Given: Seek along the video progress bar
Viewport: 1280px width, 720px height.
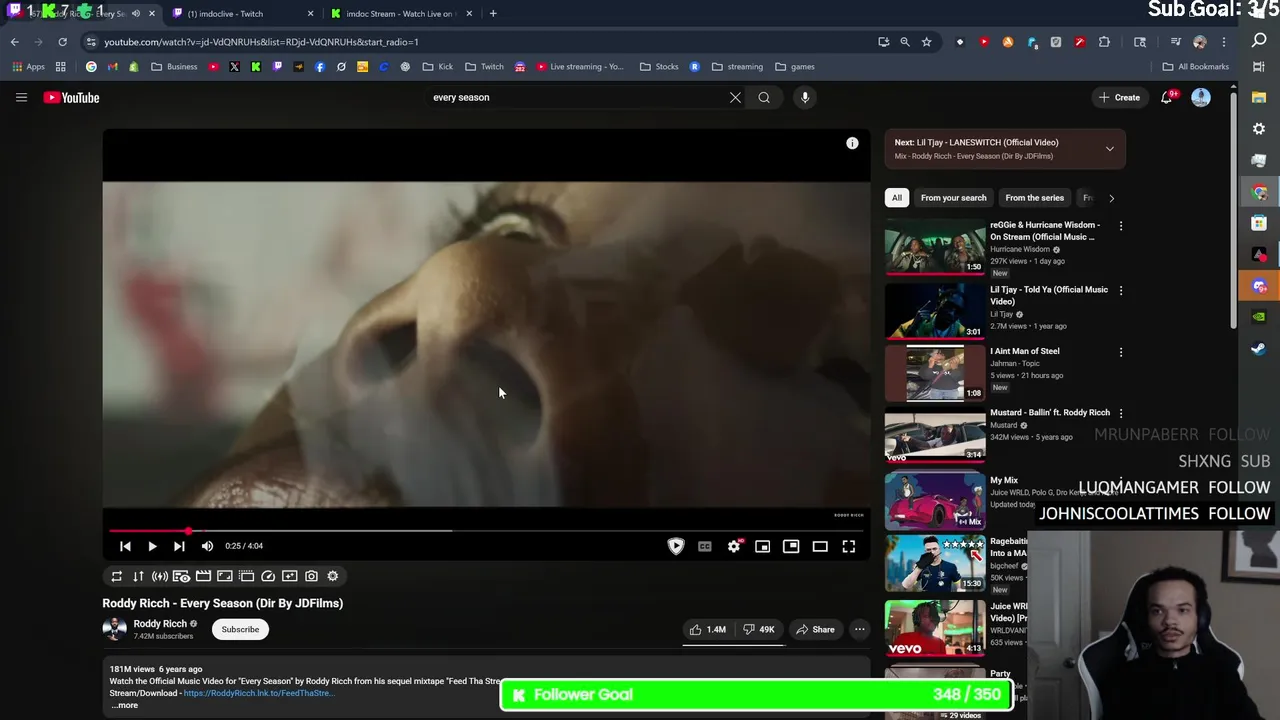Looking at the screenshot, I should point(485,531).
